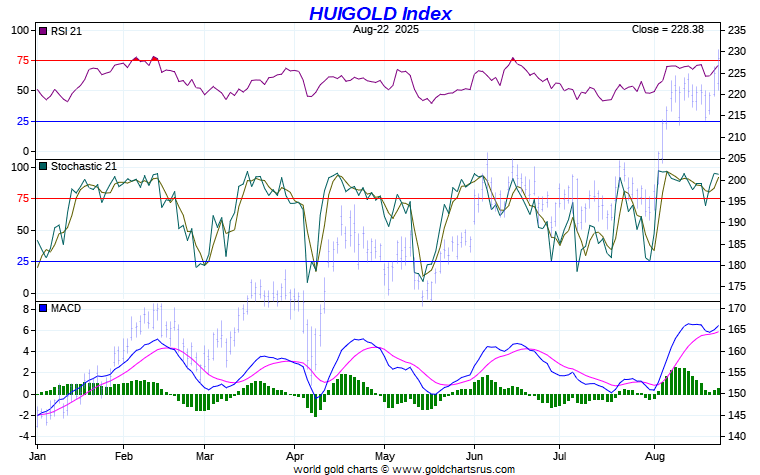Click the blue MACD legend swatch

[x=42, y=308]
